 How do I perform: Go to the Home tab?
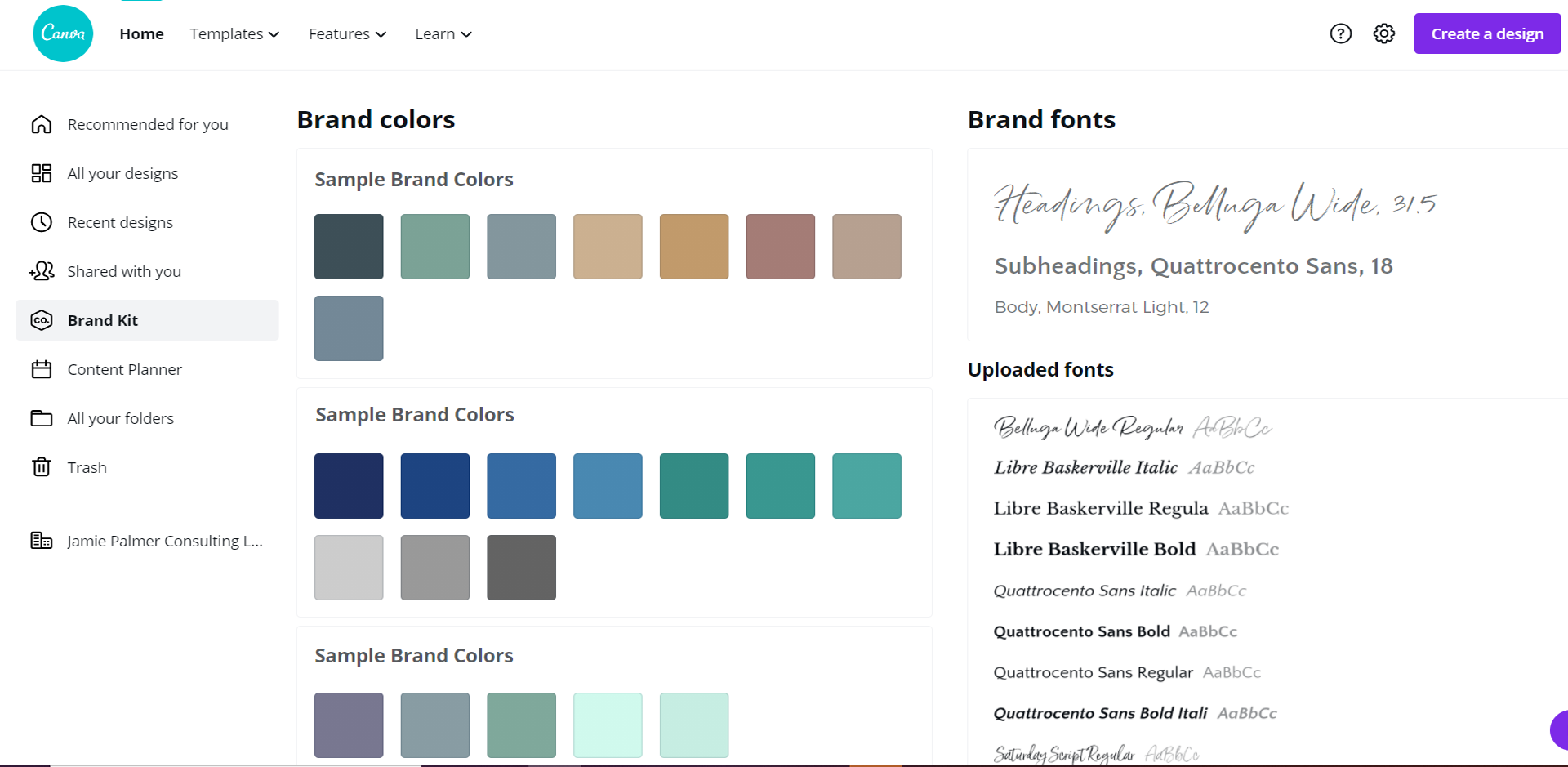[141, 33]
